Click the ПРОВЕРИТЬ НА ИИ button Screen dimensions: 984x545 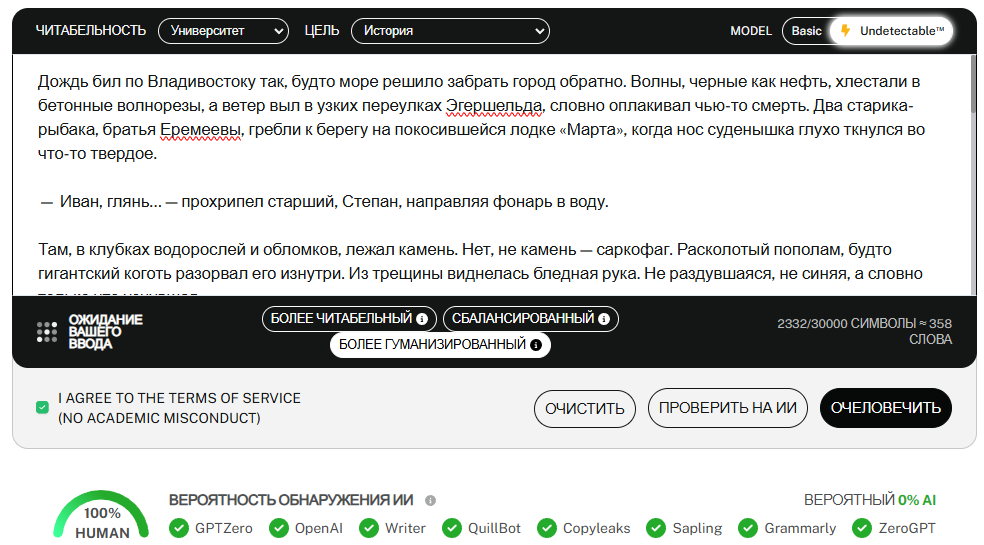727,408
